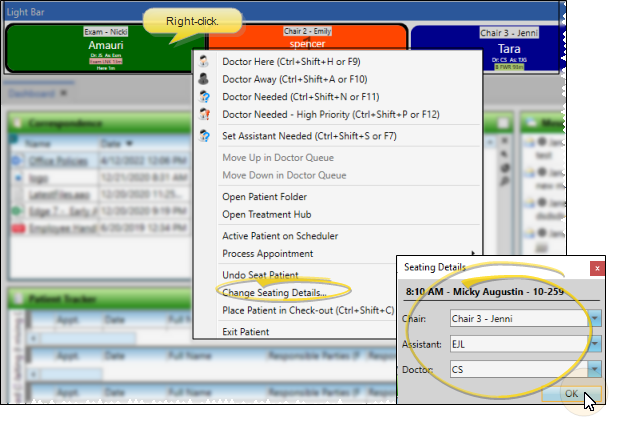Click the Set Assistant Needed icon
Screen dimensions: 618x426
click(x=205, y=137)
